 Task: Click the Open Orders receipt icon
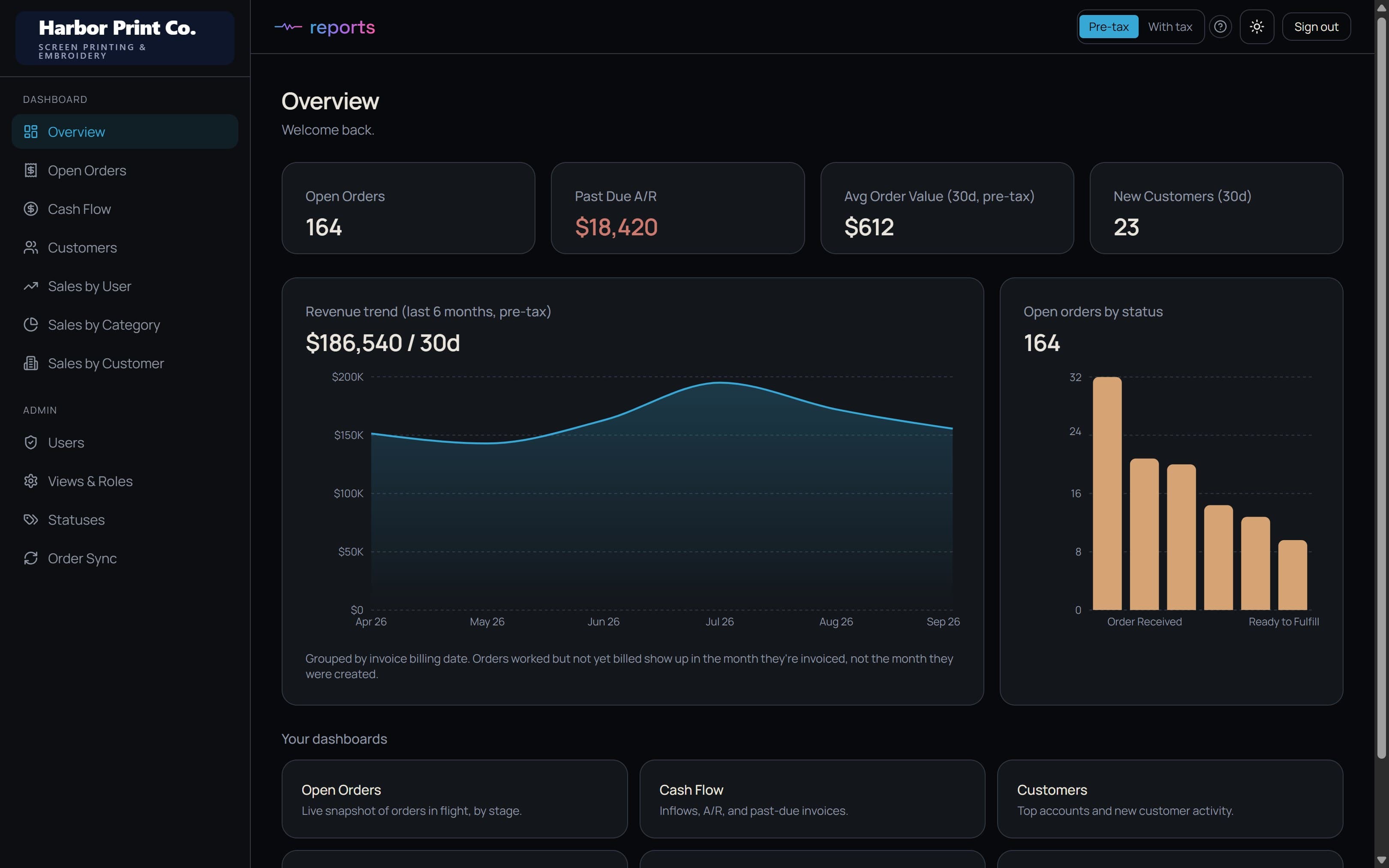point(31,170)
